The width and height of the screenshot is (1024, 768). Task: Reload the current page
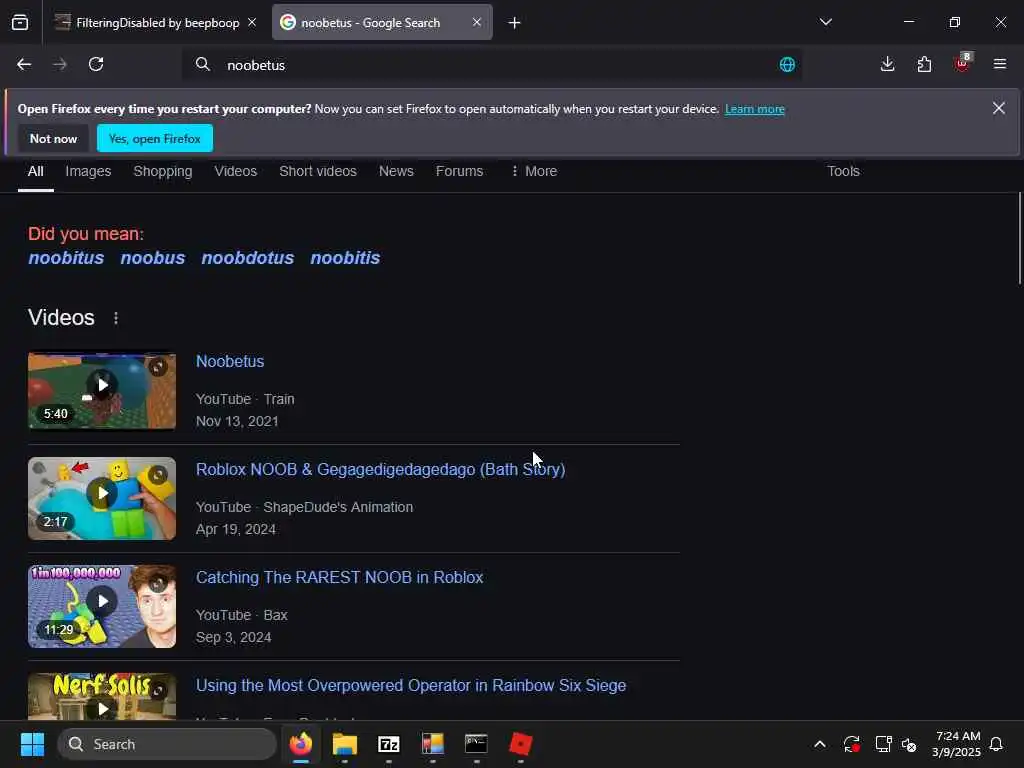pos(96,64)
